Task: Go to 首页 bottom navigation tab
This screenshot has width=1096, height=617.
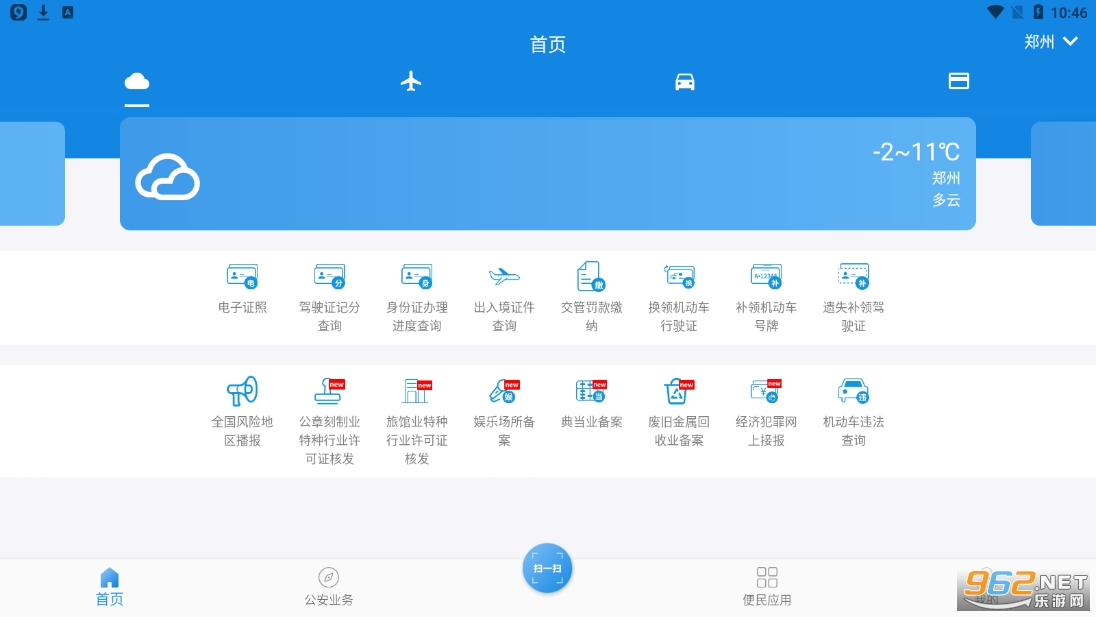Action: point(110,587)
